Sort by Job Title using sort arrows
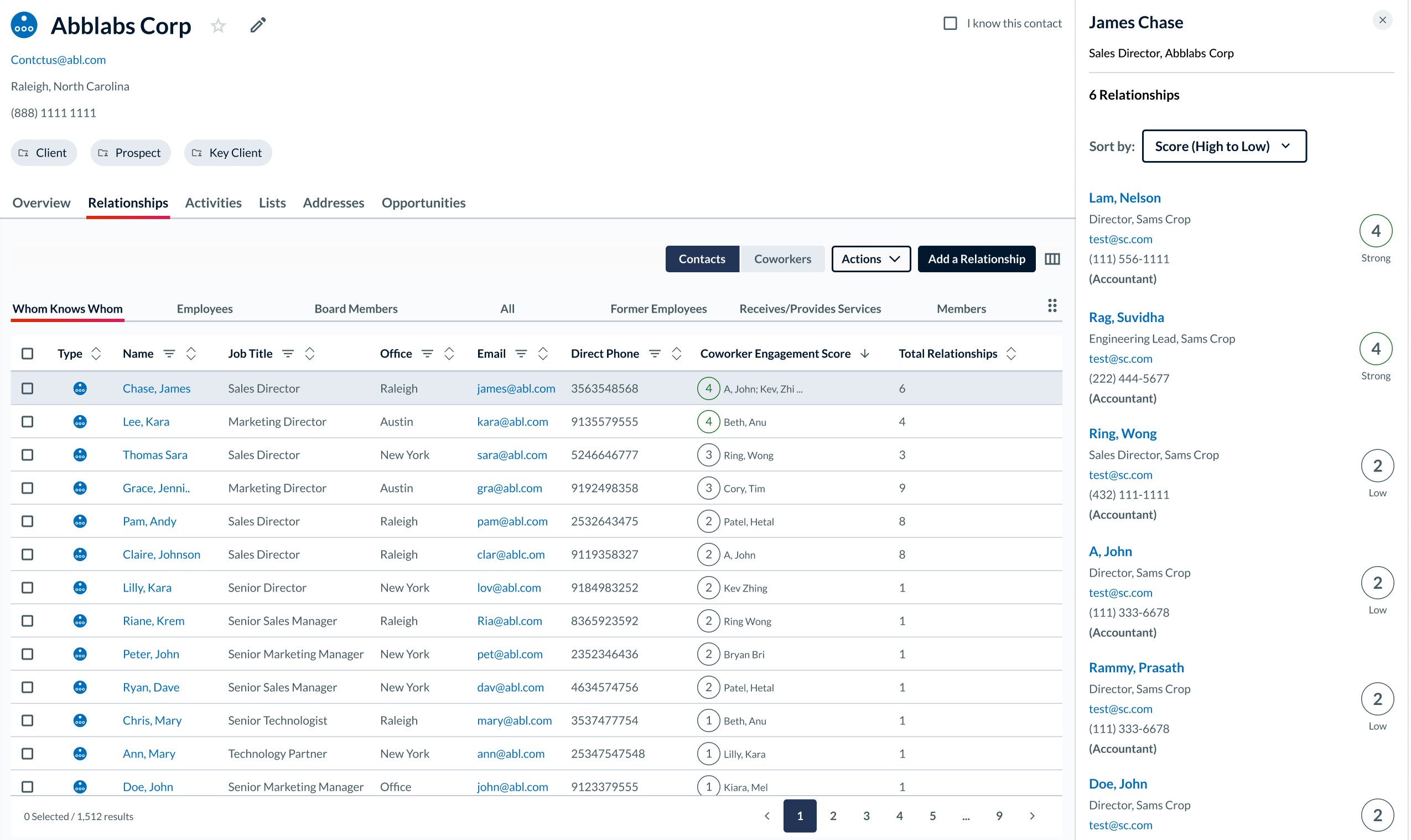Image resolution: width=1411 pixels, height=840 pixels. (x=310, y=353)
